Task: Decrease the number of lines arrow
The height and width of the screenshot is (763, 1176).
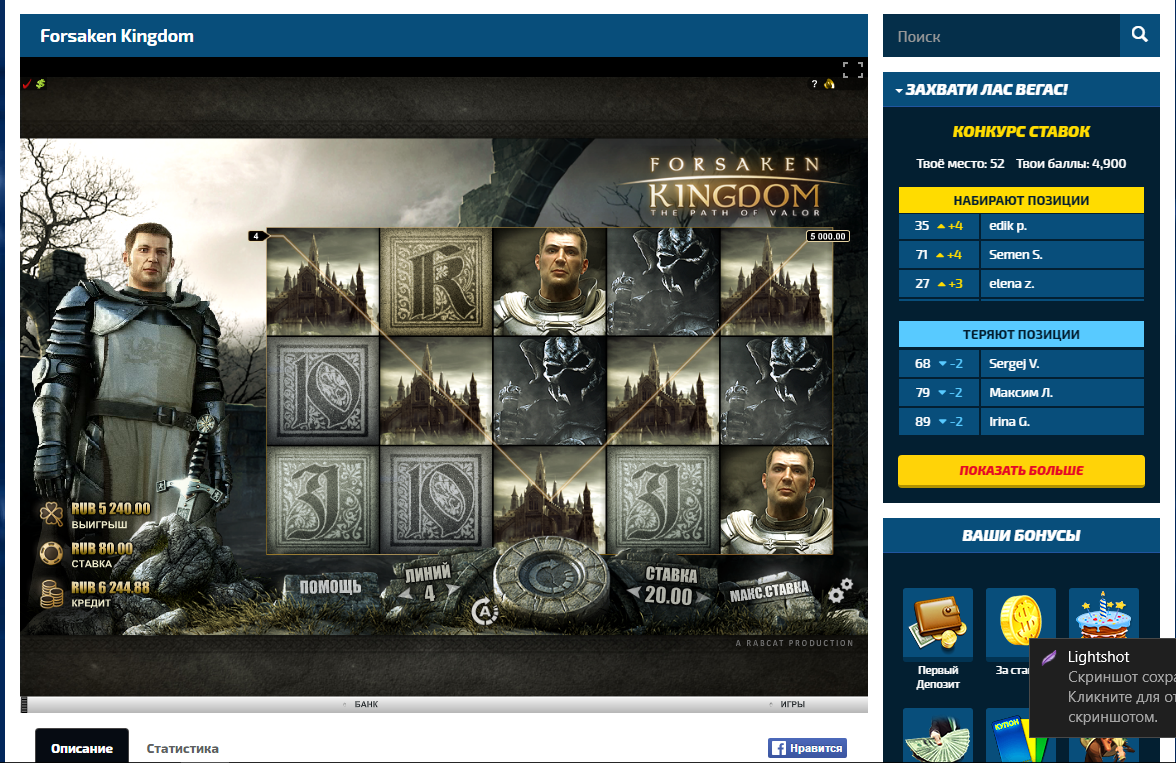Action: point(402,594)
